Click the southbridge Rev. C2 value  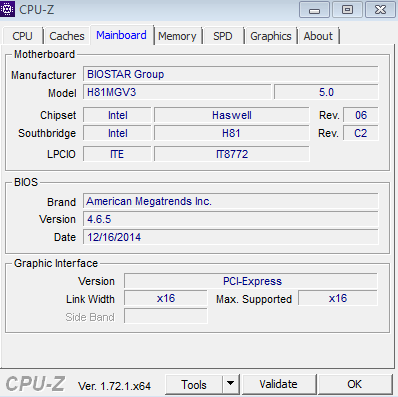tap(361, 133)
